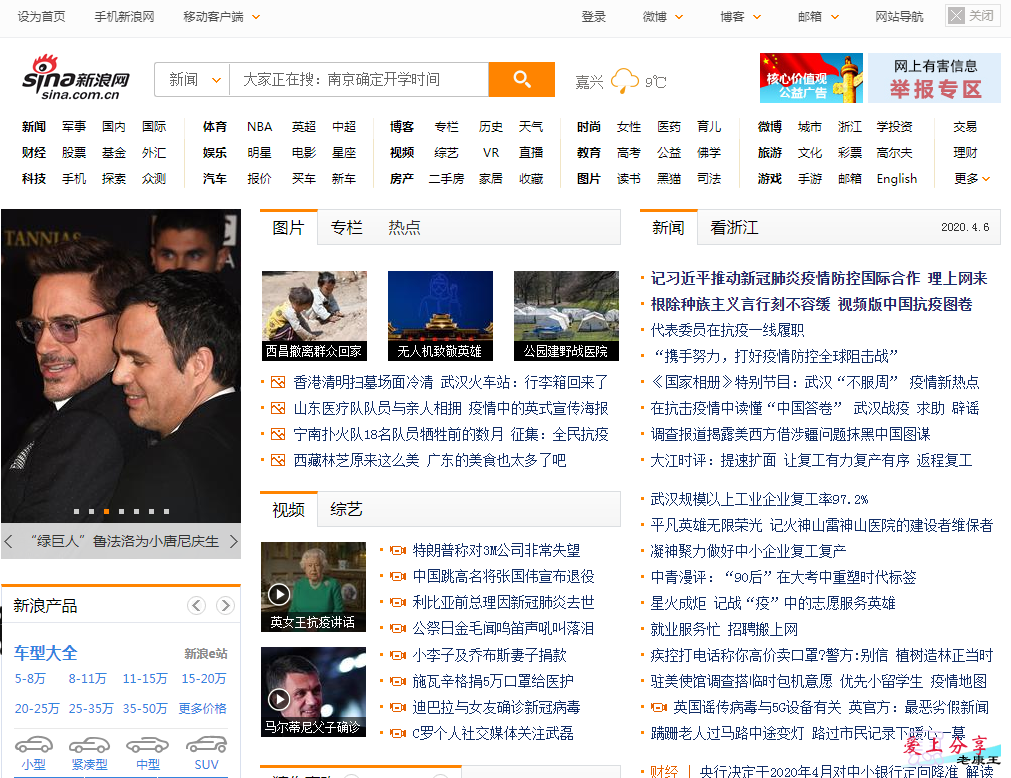The height and width of the screenshot is (778, 1011).
Task: Open the 网站导航 link
Action: pos(899,17)
